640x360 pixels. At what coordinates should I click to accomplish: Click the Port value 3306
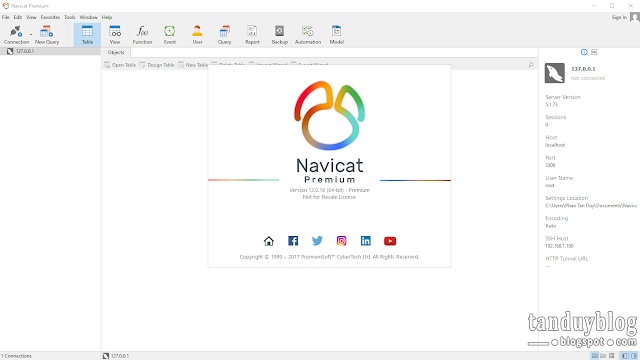[550, 165]
